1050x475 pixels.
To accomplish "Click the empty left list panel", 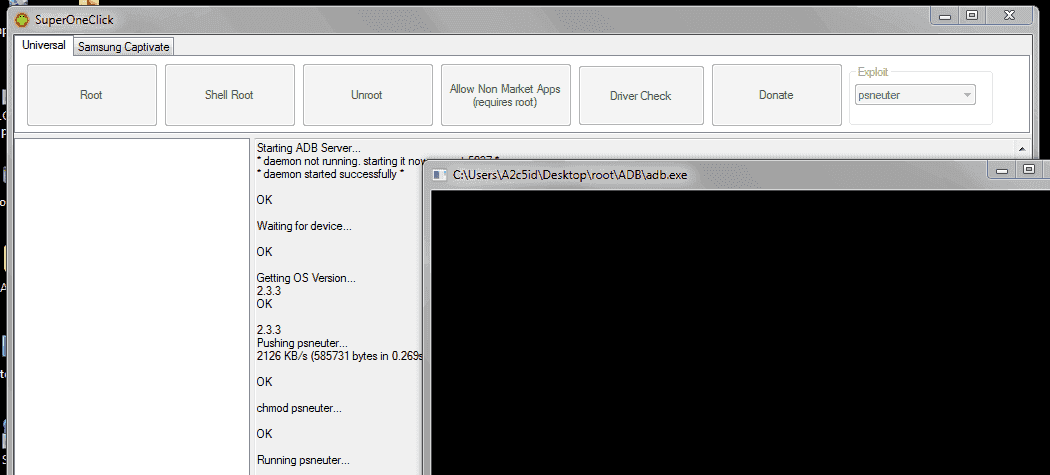I will coord(132,306).
